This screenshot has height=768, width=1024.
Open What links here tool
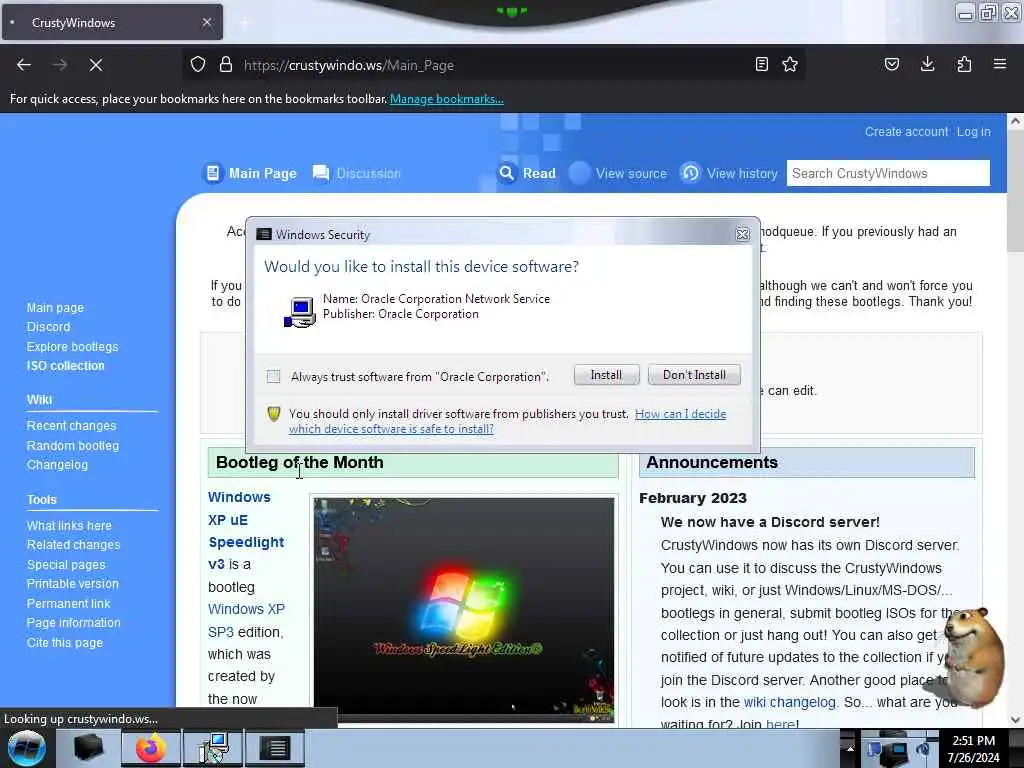click(x=69, y=525)
